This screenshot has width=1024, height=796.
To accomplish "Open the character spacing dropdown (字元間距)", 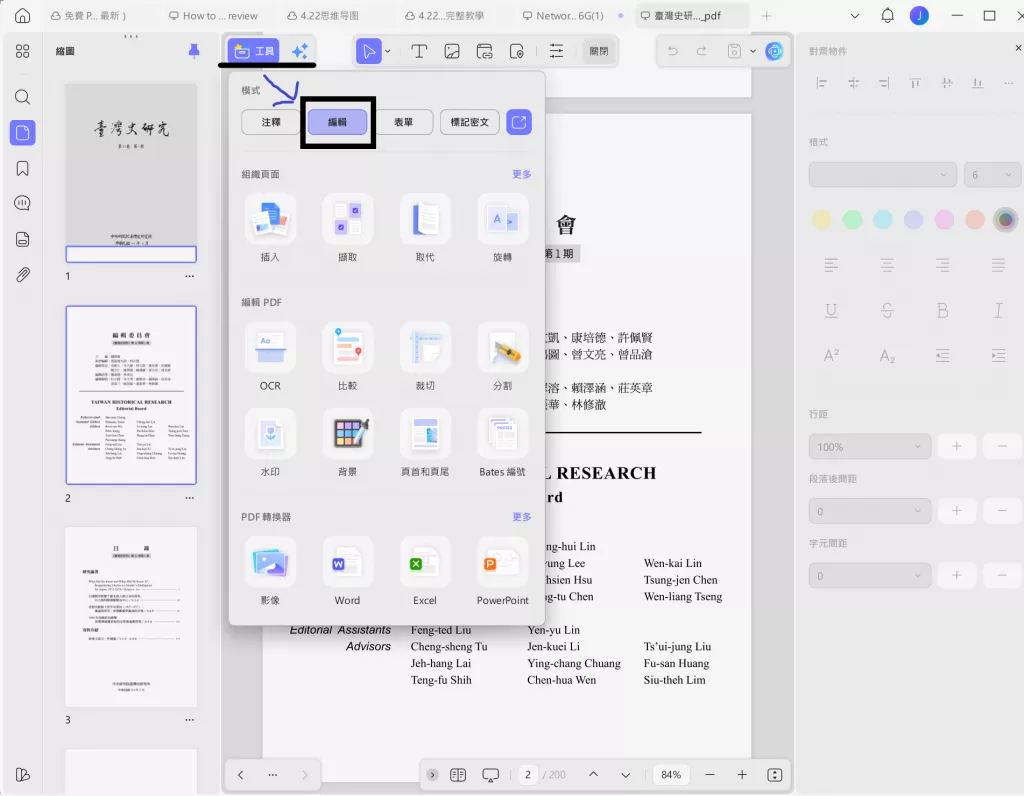I will click(x=869, y=575).
